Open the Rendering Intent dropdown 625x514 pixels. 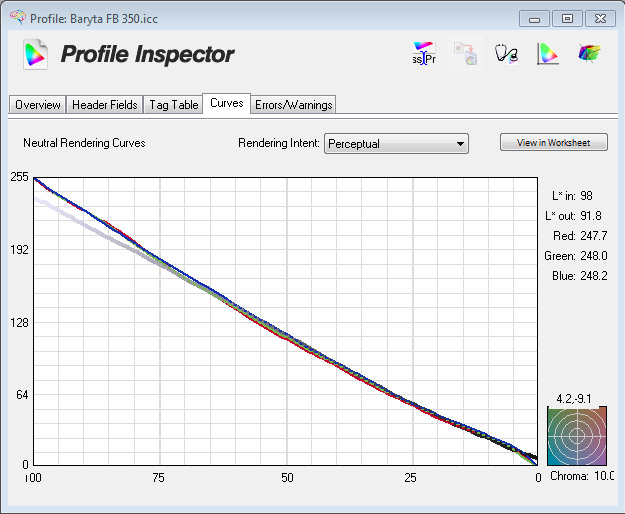pos(396,143)
